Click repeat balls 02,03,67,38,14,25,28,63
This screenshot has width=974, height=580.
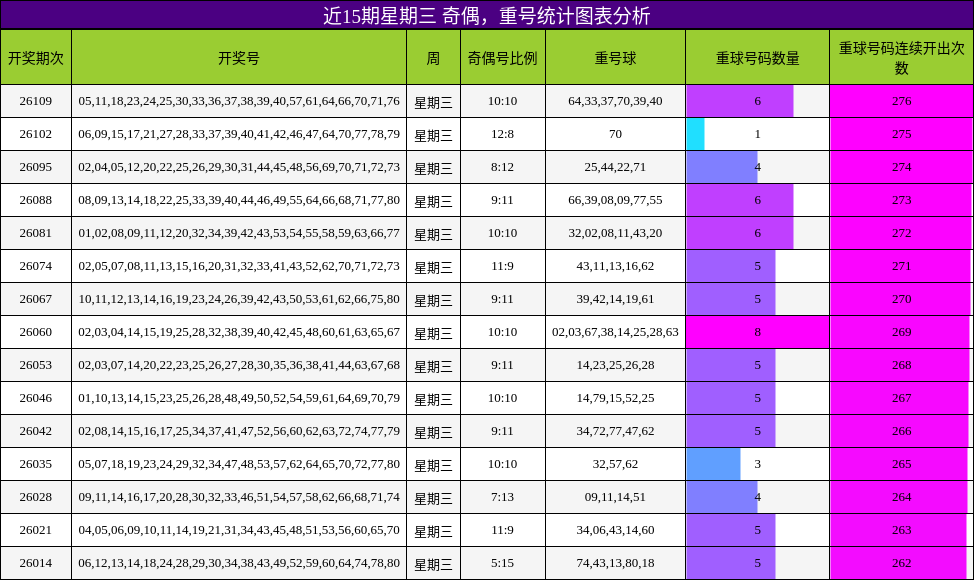(616, 332)
